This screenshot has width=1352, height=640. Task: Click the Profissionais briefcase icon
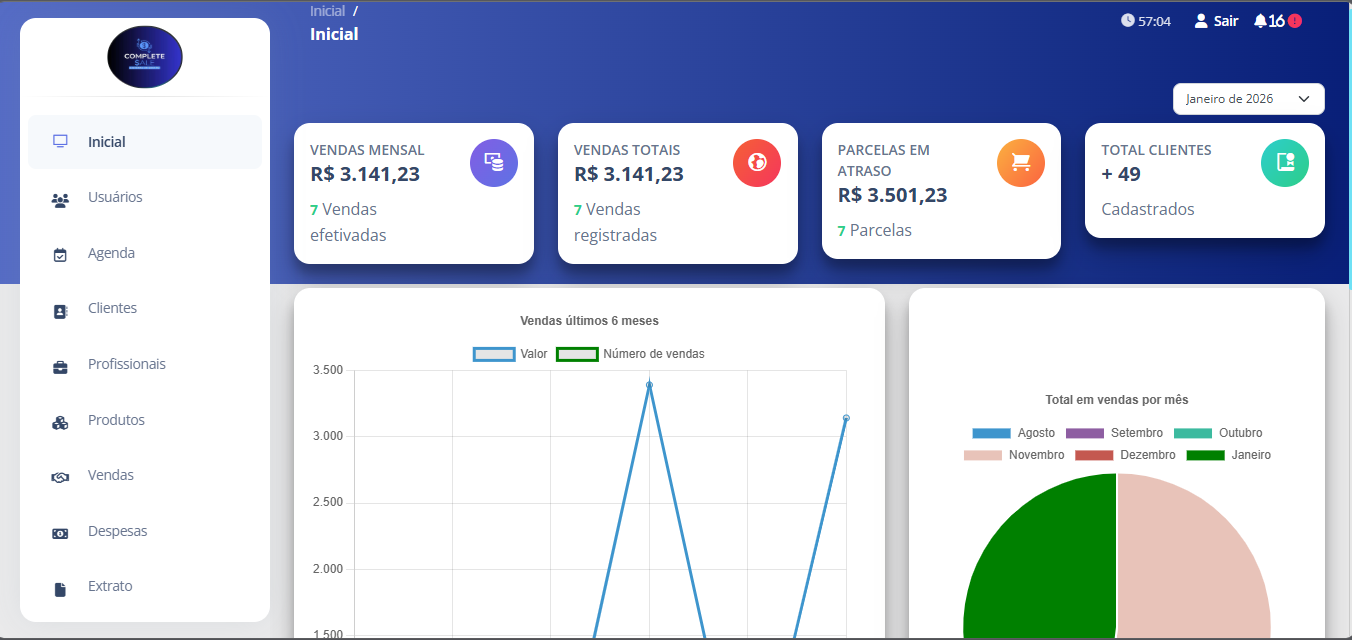point(61,364)
